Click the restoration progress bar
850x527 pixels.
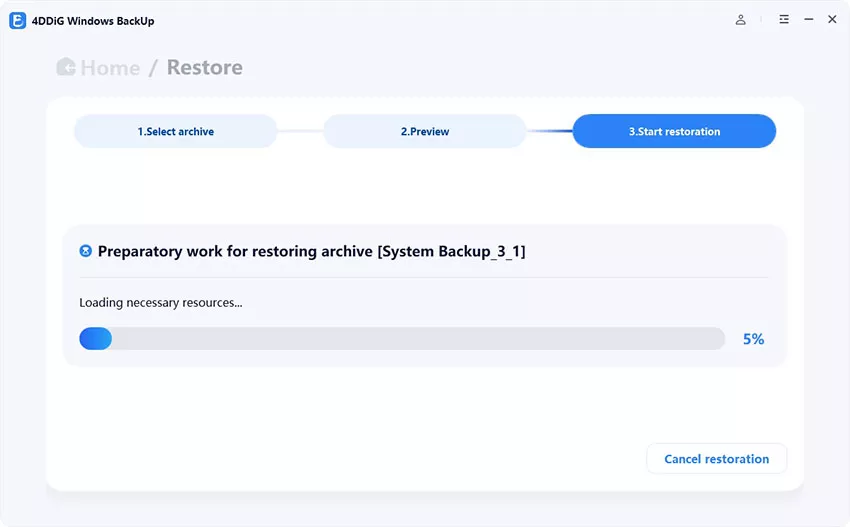(x=402, y=338)
